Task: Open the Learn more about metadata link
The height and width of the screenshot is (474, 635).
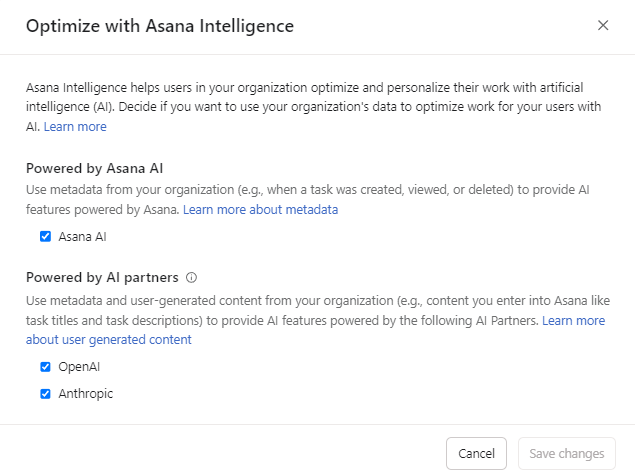Action: 260,210
